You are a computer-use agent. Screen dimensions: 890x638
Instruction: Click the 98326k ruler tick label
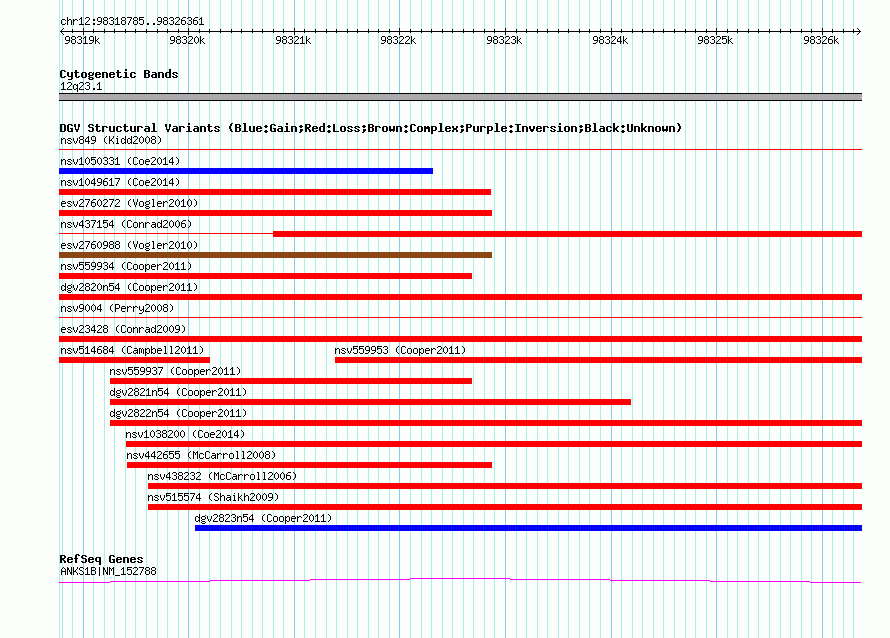point(821,40)
